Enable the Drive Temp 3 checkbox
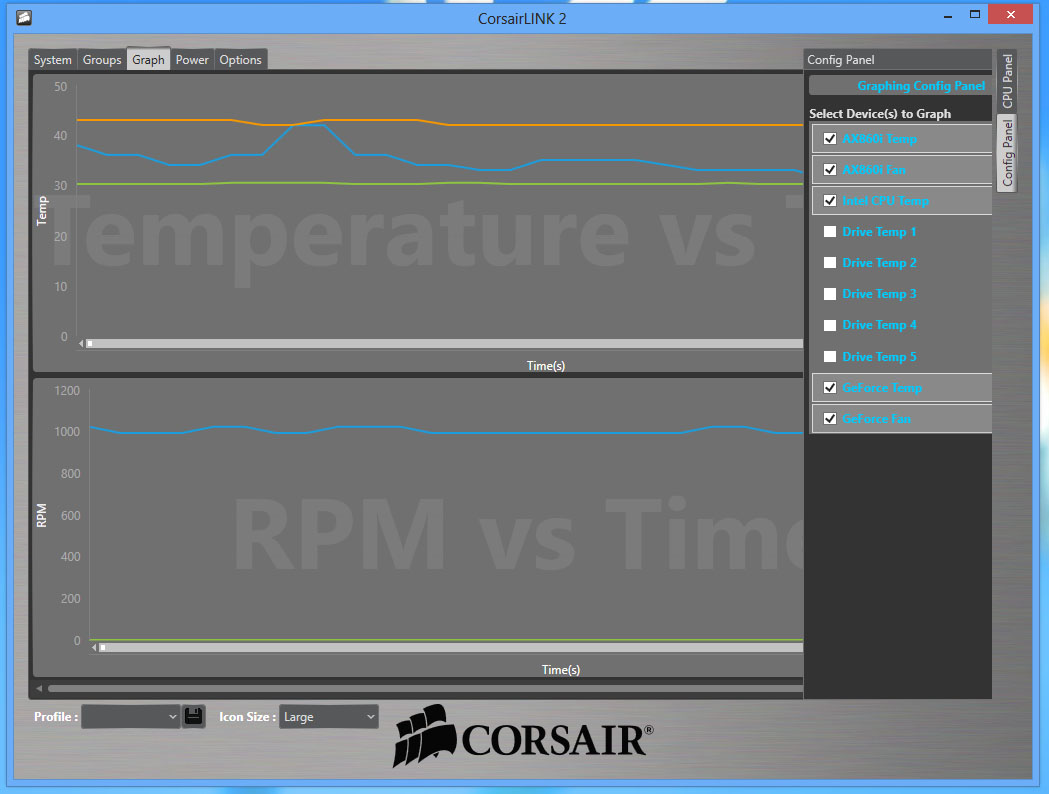This screenshot has height=794, width=1049. coord(830,294)
